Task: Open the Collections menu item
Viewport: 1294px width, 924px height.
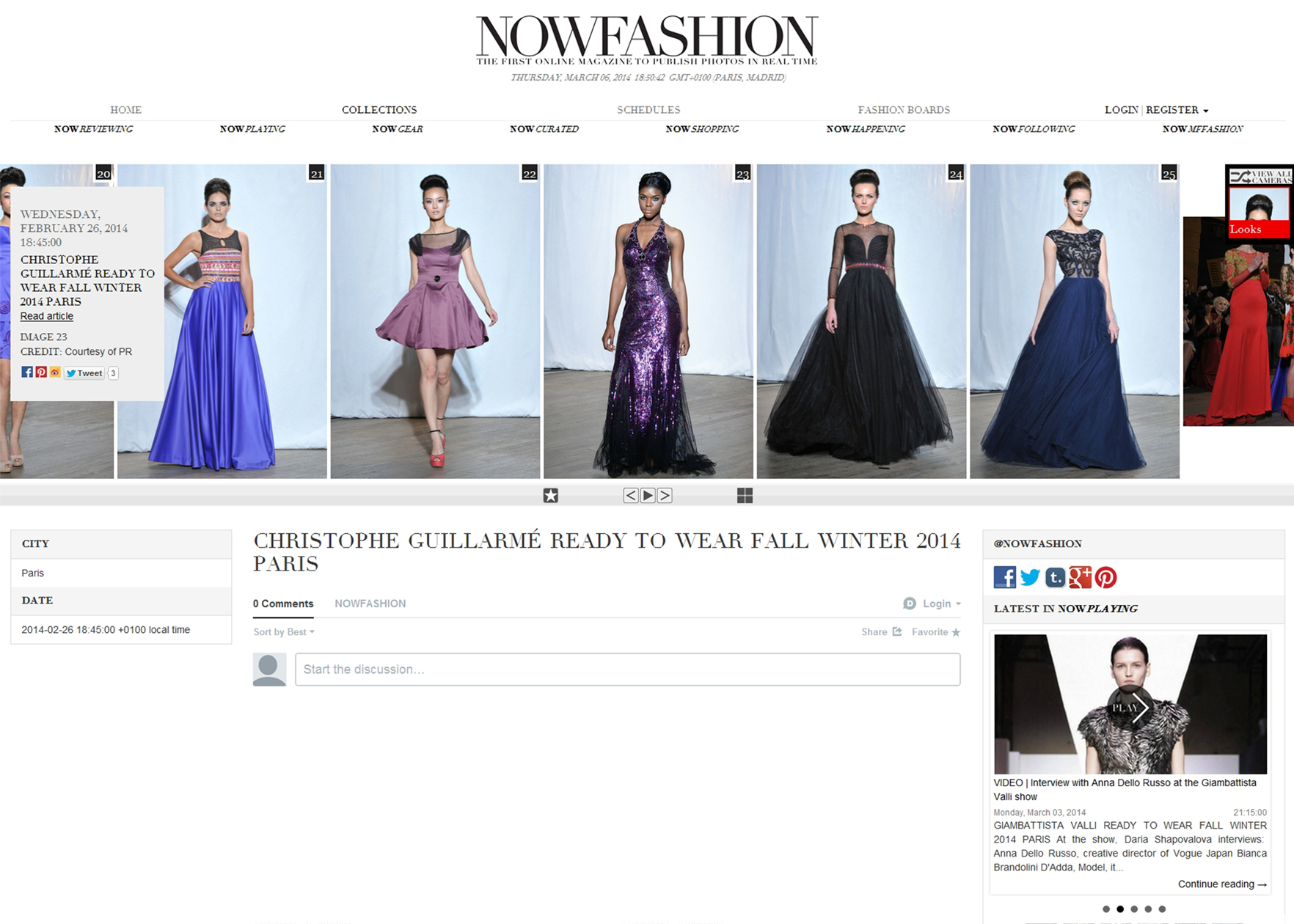Action: (379, 110)
